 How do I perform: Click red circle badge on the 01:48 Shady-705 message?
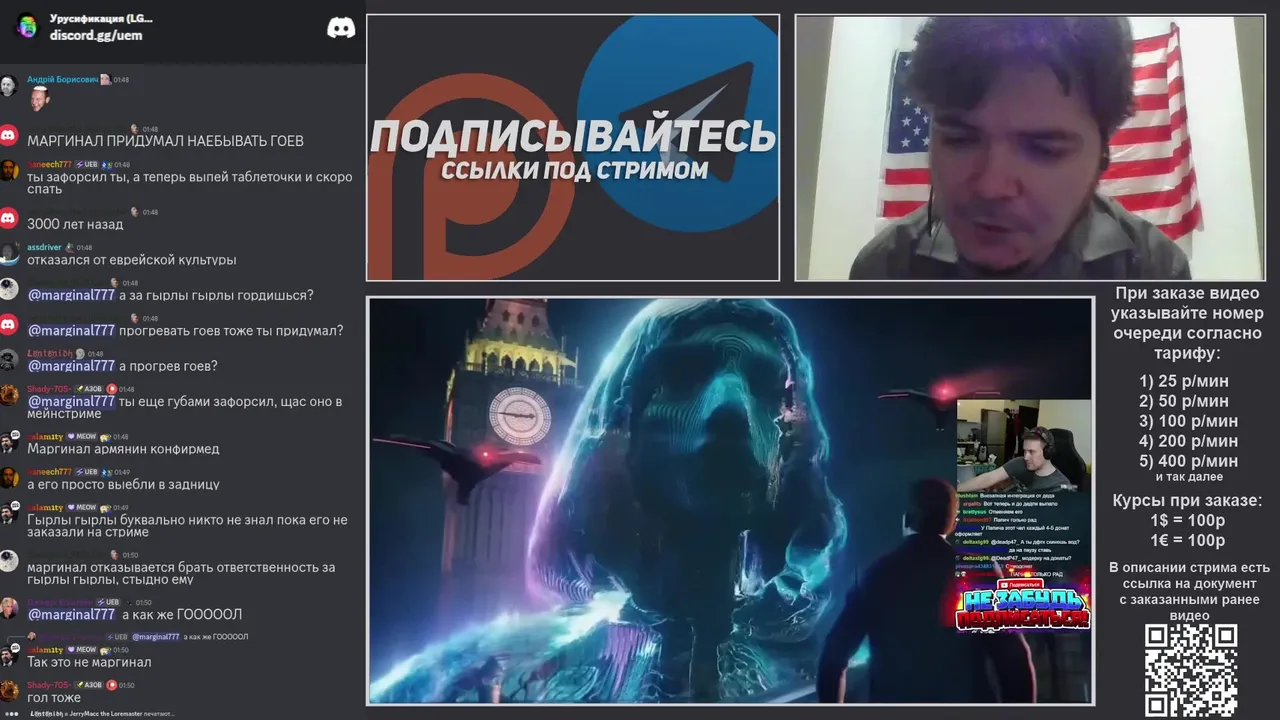112,389
